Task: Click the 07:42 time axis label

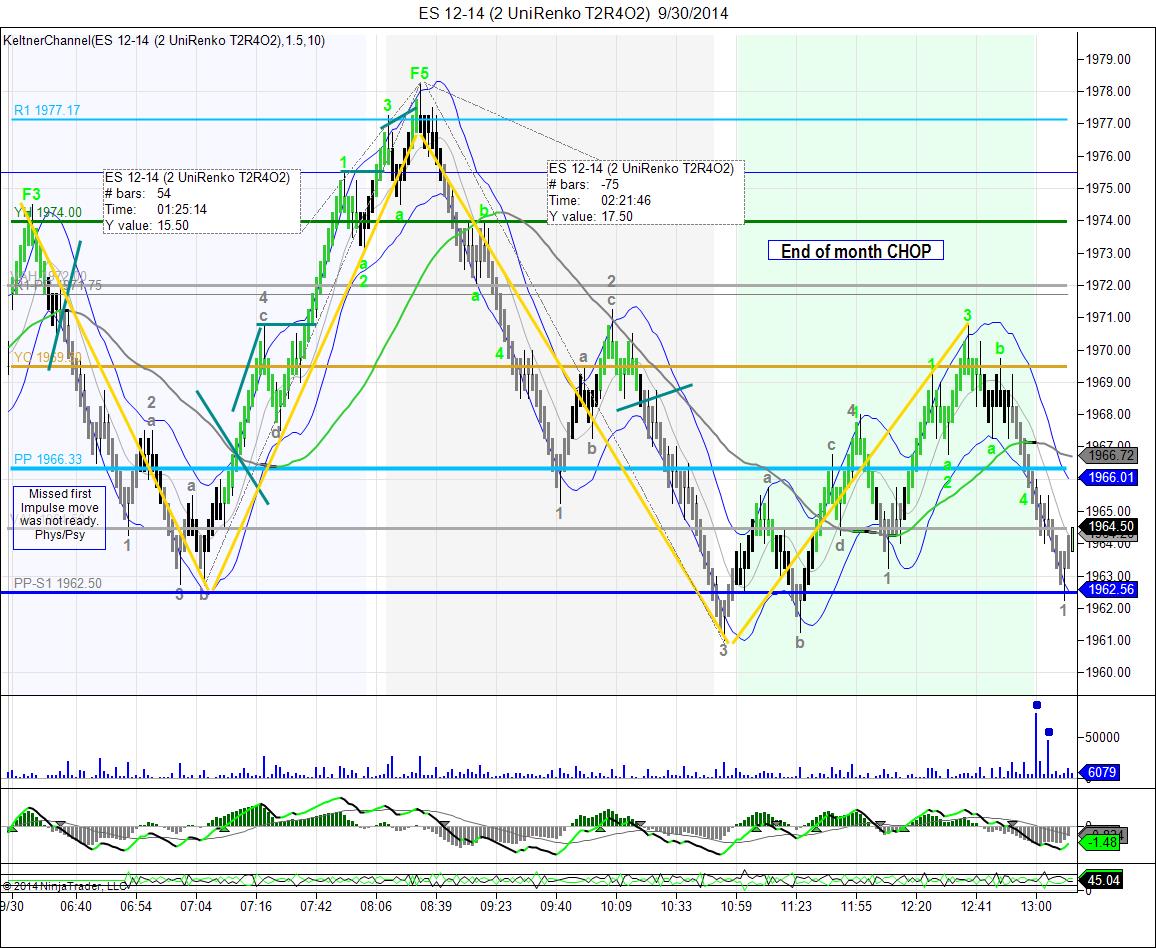Action: 316,906
